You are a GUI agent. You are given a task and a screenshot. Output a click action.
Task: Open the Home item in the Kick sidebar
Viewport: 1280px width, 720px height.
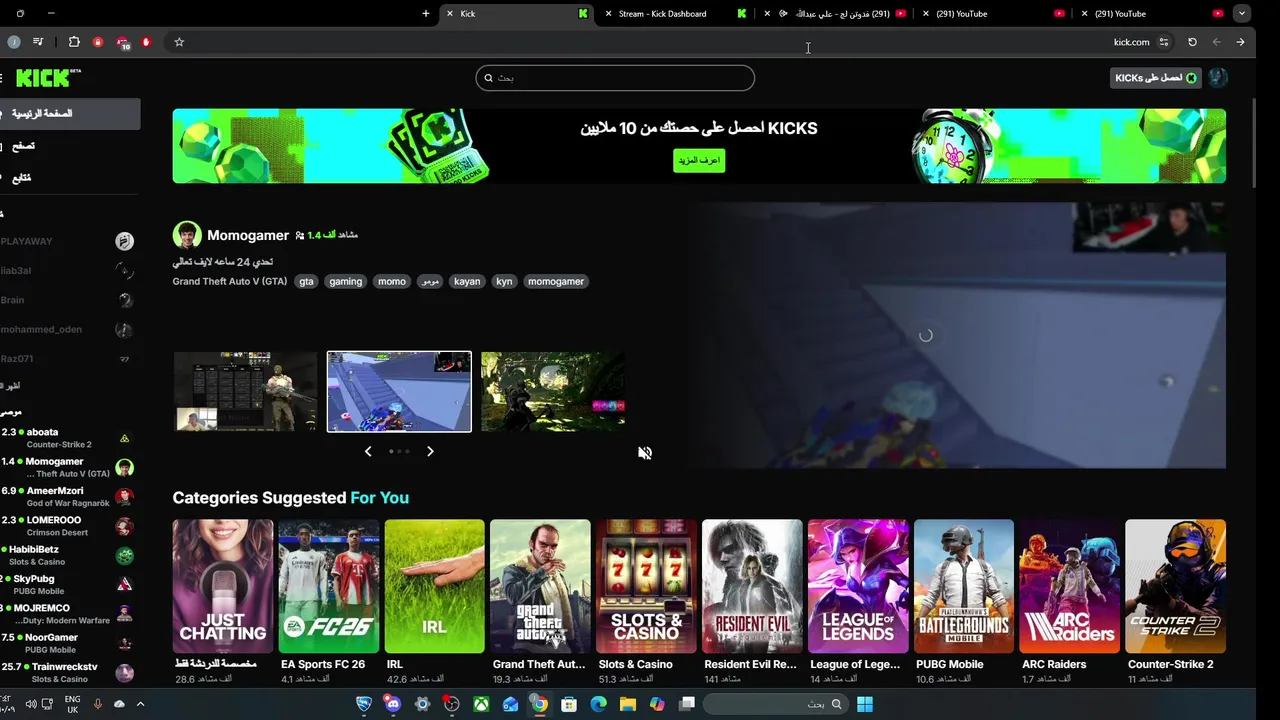tap(68, 114)
